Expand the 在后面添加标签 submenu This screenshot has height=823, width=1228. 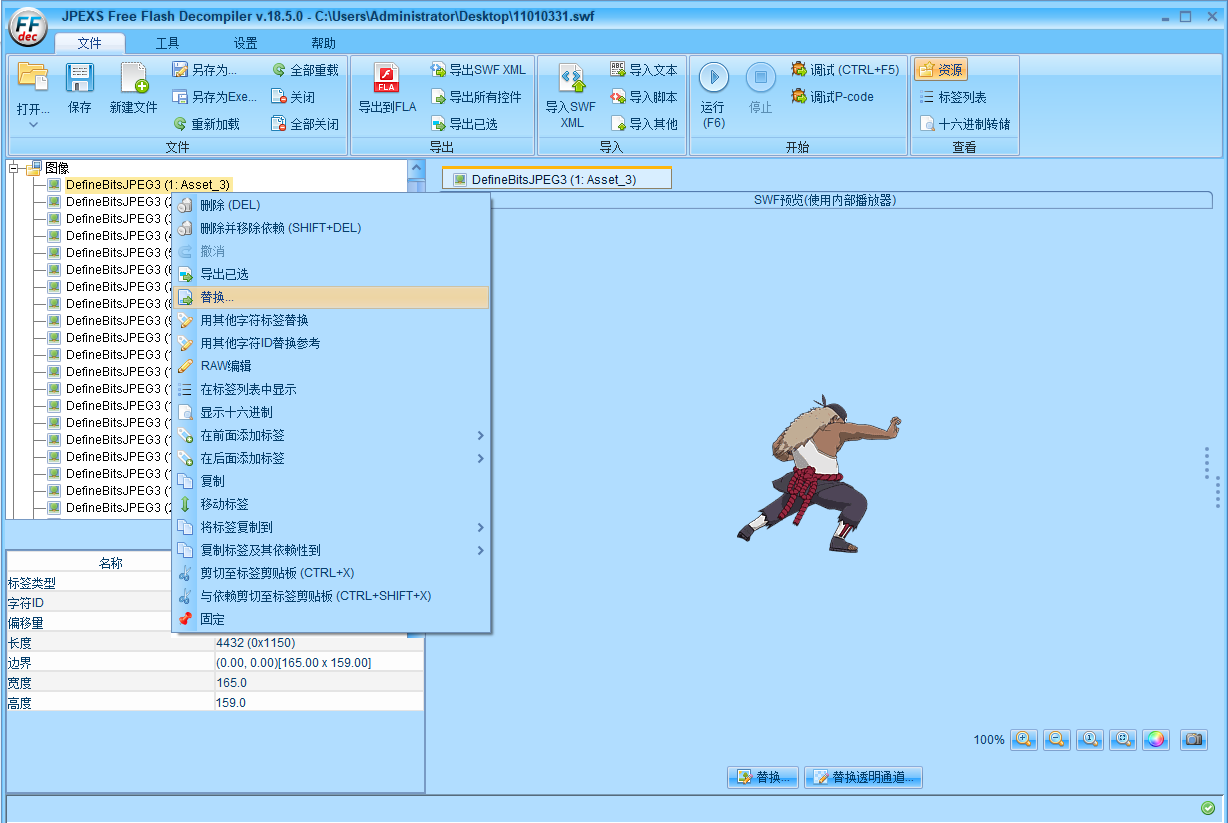point(331,458)
